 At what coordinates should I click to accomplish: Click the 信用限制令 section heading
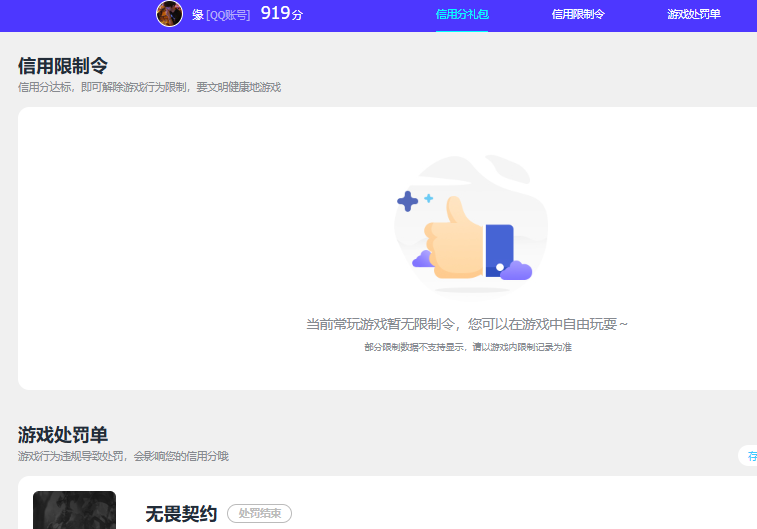point(63,66)
